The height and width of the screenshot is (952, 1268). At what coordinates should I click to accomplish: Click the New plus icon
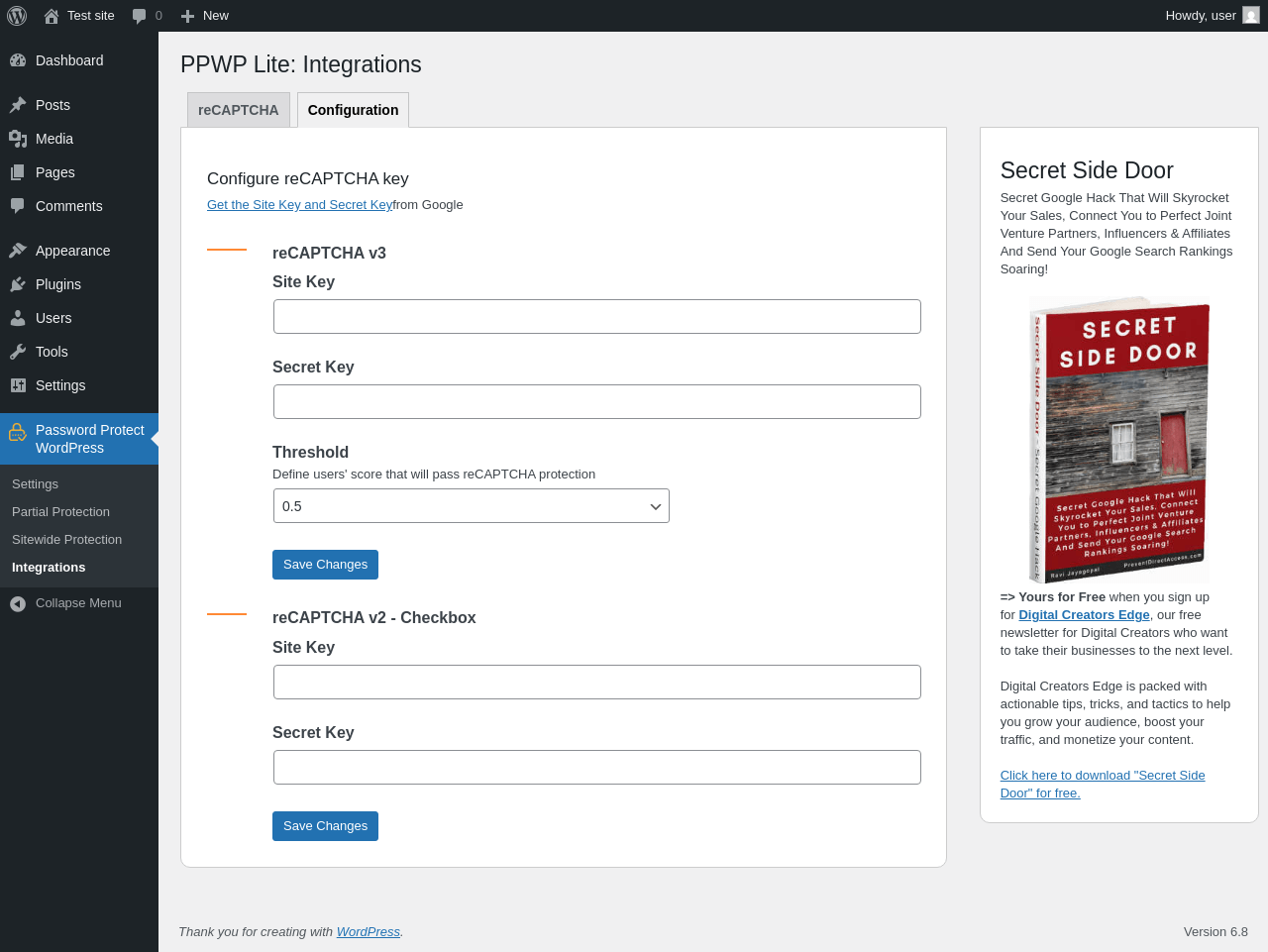click(187, 16)
